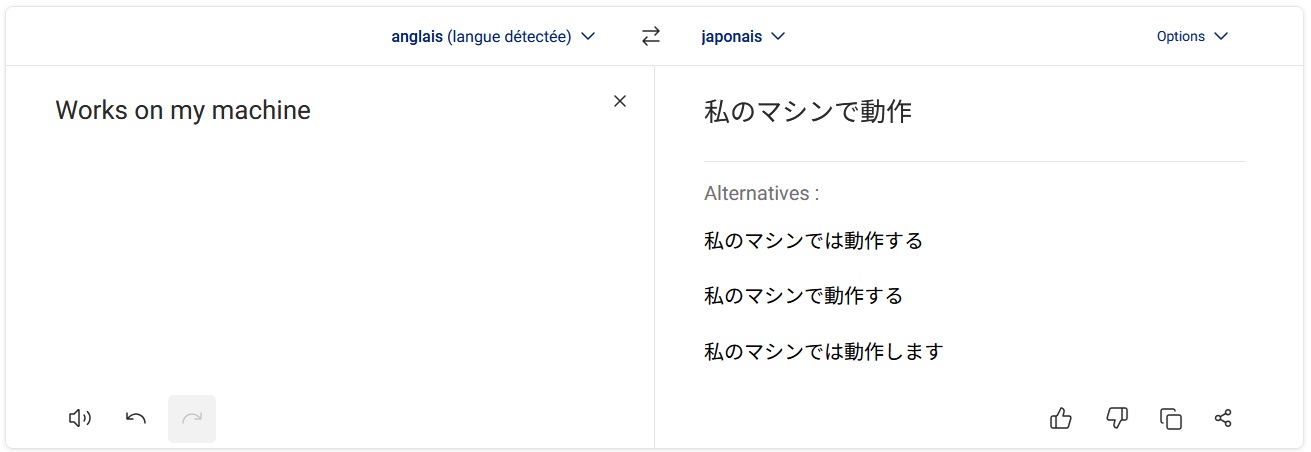The width and height of the screenshot is (1311, 452).
Task: Swap source and target languages
Action: pos(651,36)
